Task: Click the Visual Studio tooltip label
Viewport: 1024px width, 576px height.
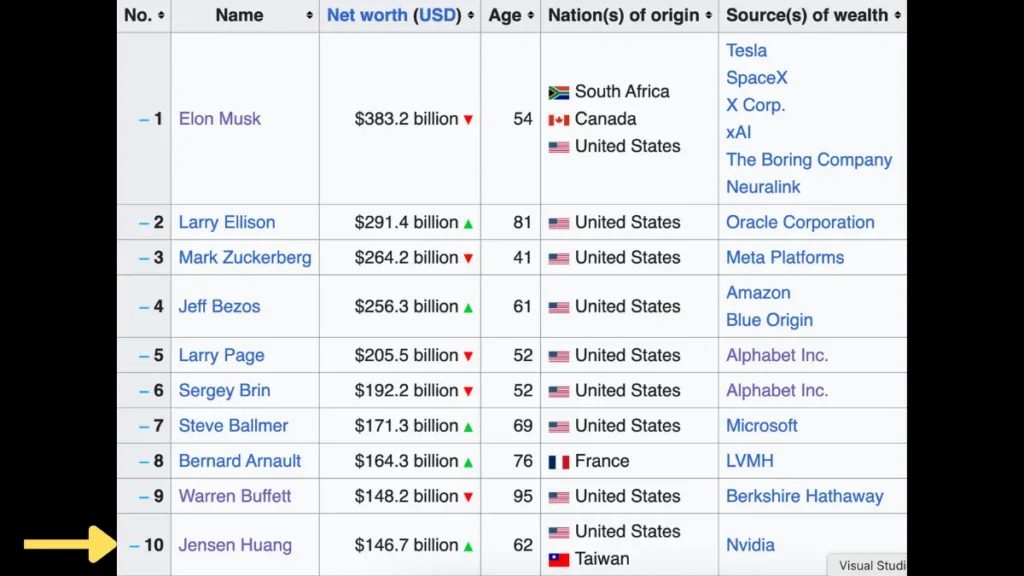Action: 871,565
